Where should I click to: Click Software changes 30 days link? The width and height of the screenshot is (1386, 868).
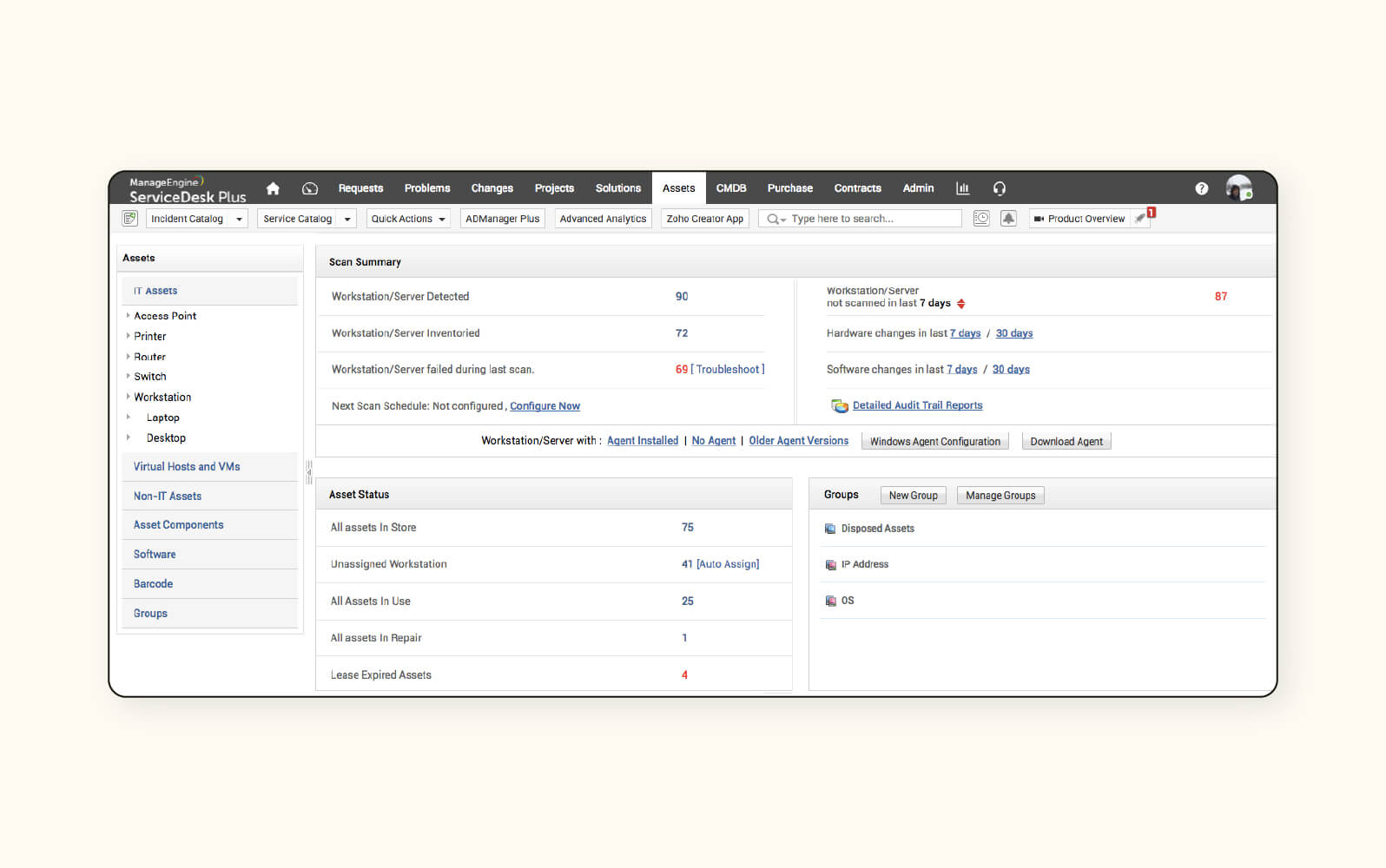tap(1011, 370)
